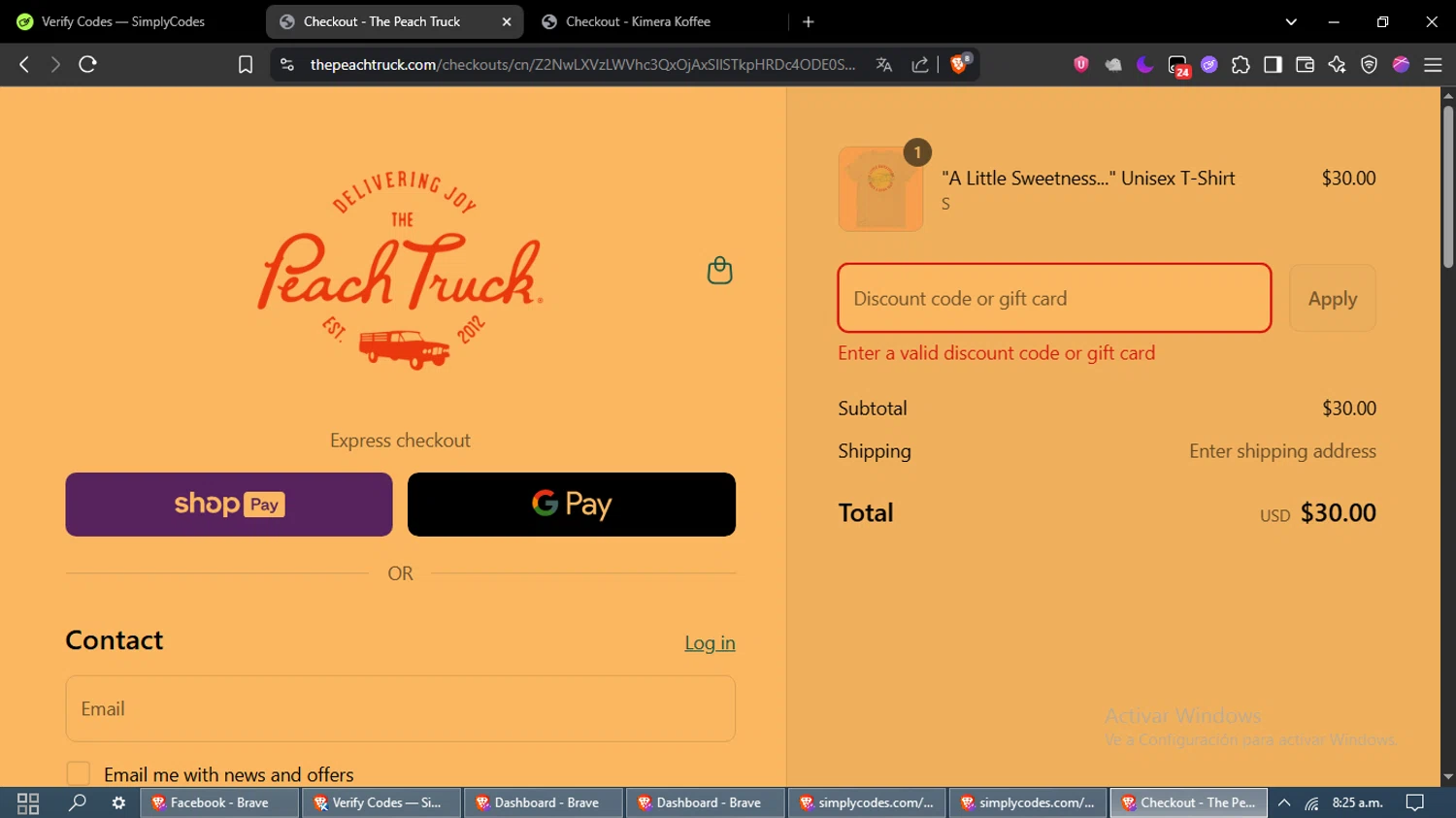Image resolution: width=1456 pixels, height=818 pixels.
Task: Click the purple moon extension icon
Action: coord(1145,64)
